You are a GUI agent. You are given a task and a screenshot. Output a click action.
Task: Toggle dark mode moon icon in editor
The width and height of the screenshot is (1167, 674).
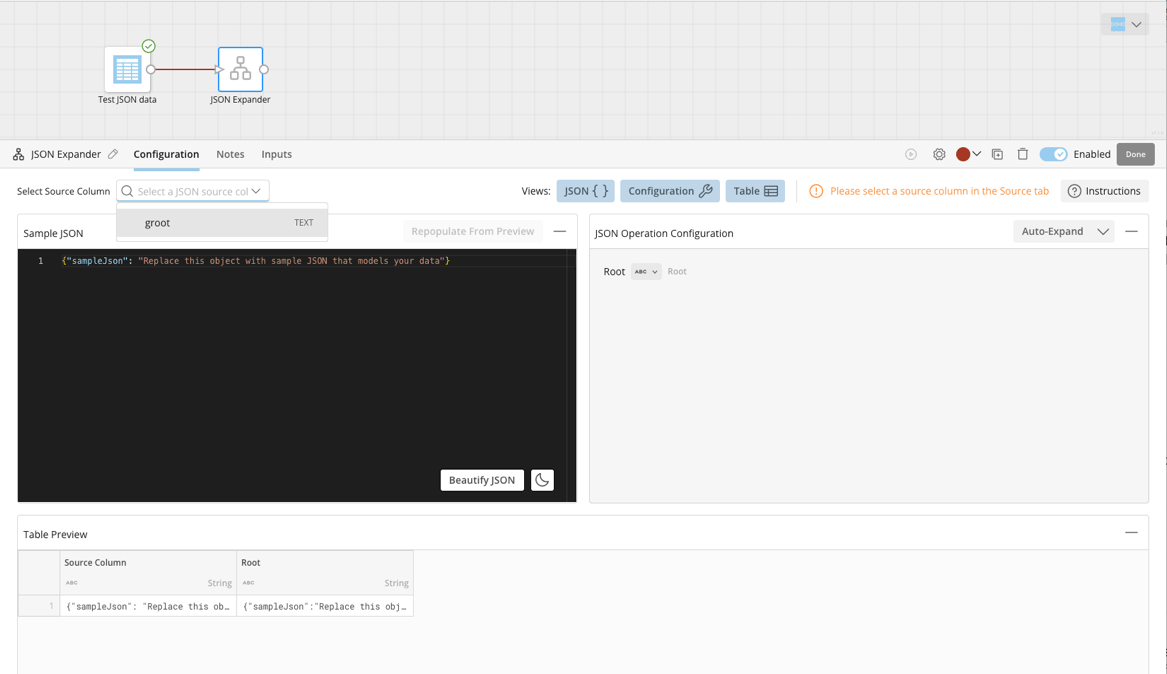tap(543, 480)
